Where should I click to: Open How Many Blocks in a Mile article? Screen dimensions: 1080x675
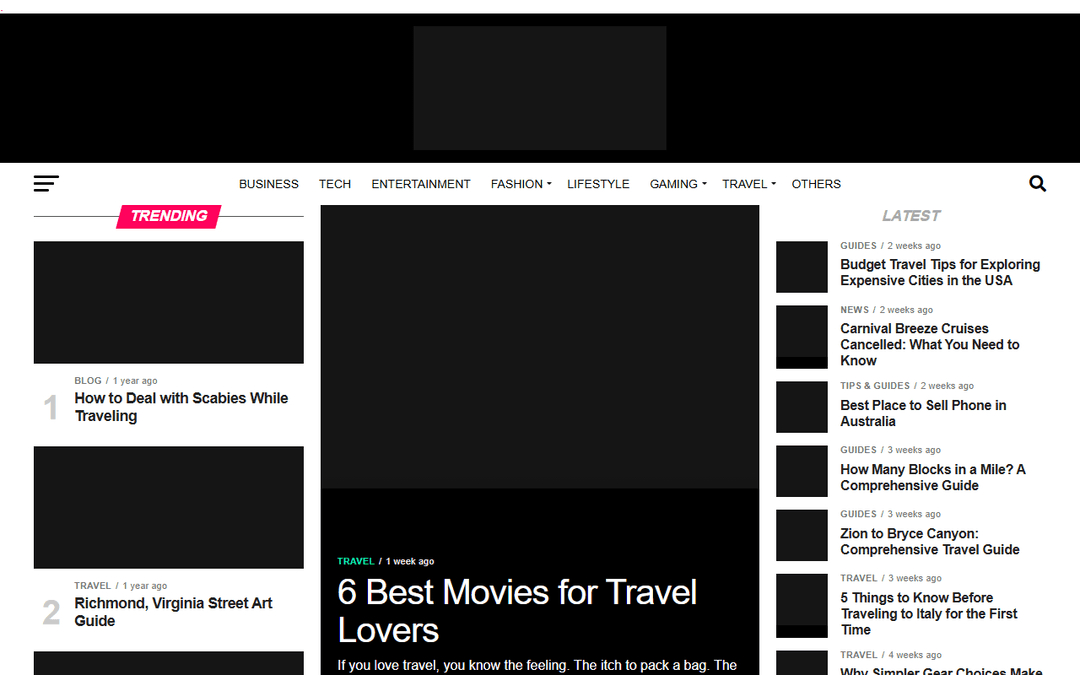tap(933, 477)
